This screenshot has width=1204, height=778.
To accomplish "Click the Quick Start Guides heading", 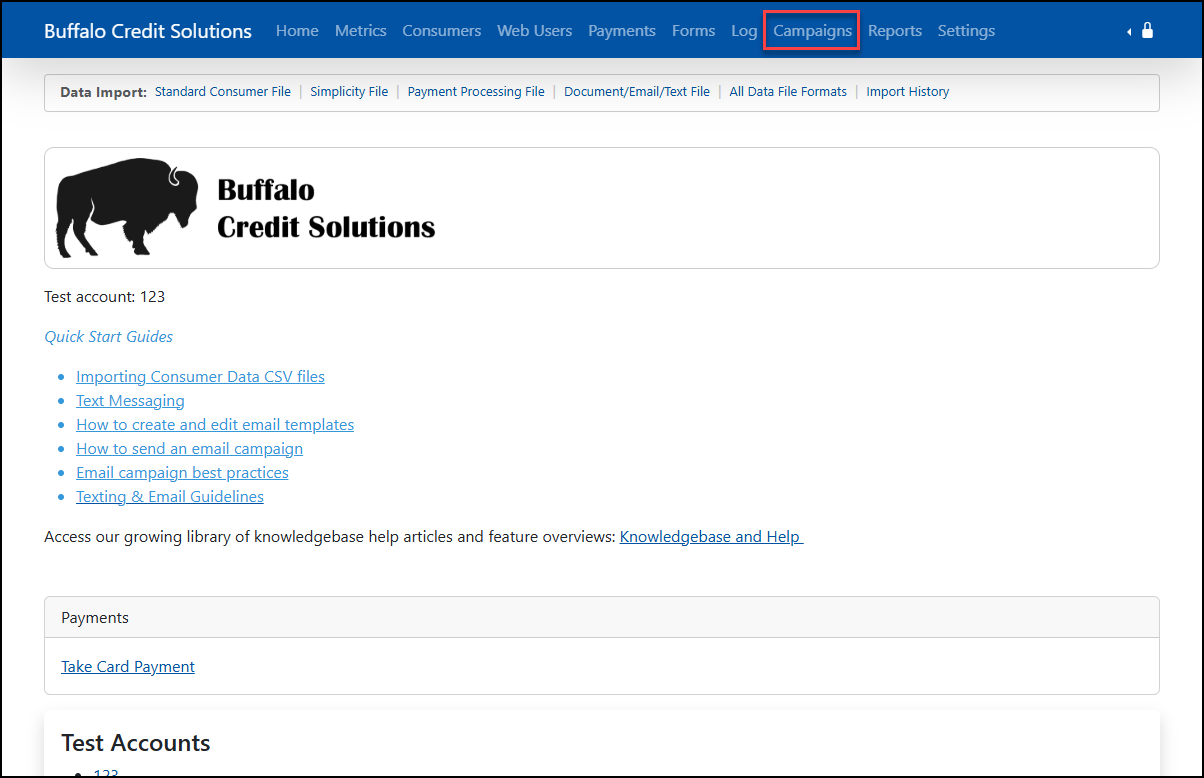I will [108, 337].
